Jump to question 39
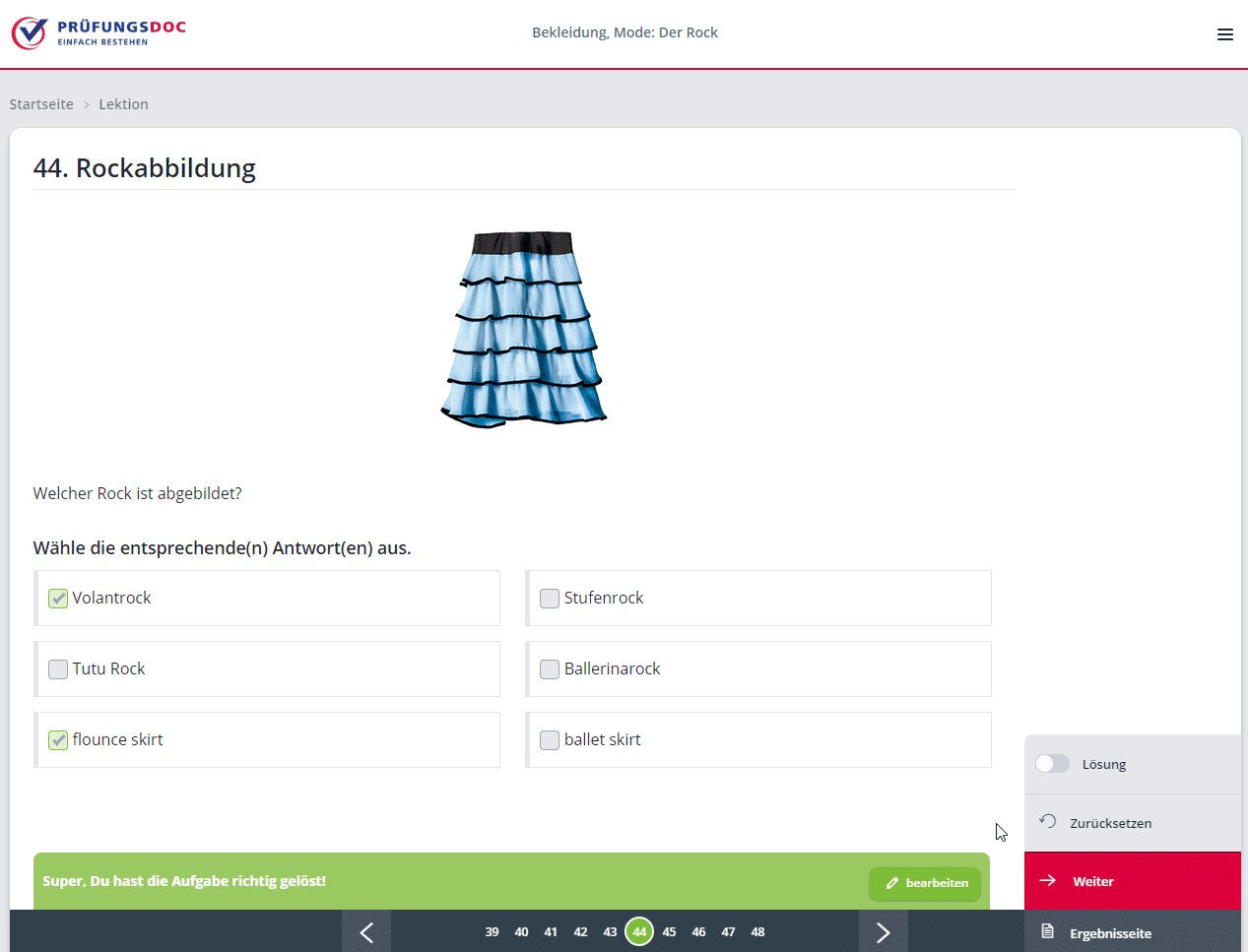The image size is (1248, 952). tap(492, 931)
